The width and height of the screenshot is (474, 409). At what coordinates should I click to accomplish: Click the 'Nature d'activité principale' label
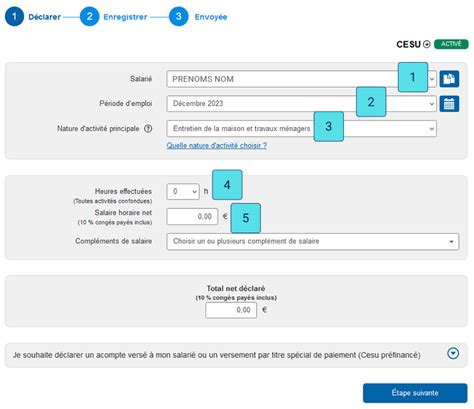click(x=98, y=129)
